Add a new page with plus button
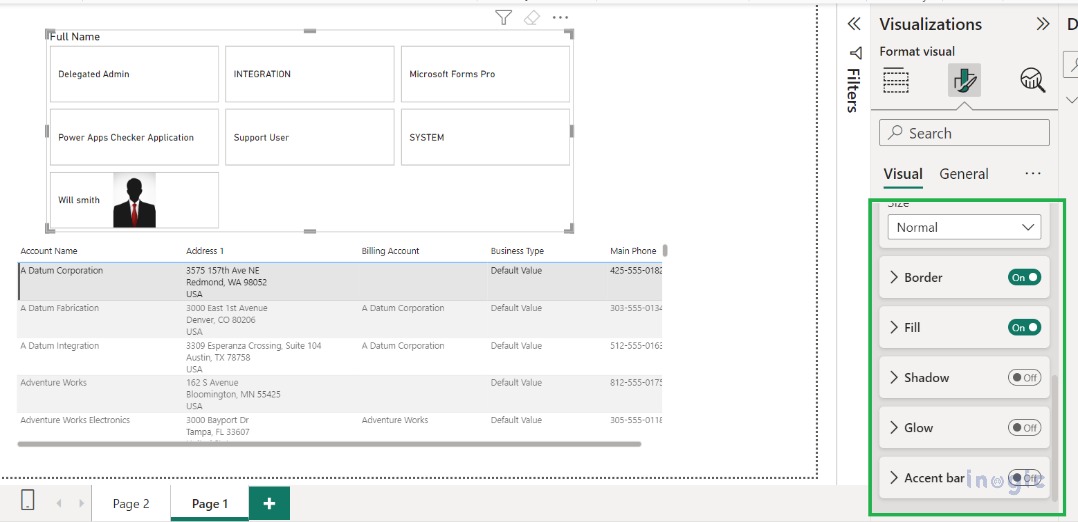 (269, 504)
